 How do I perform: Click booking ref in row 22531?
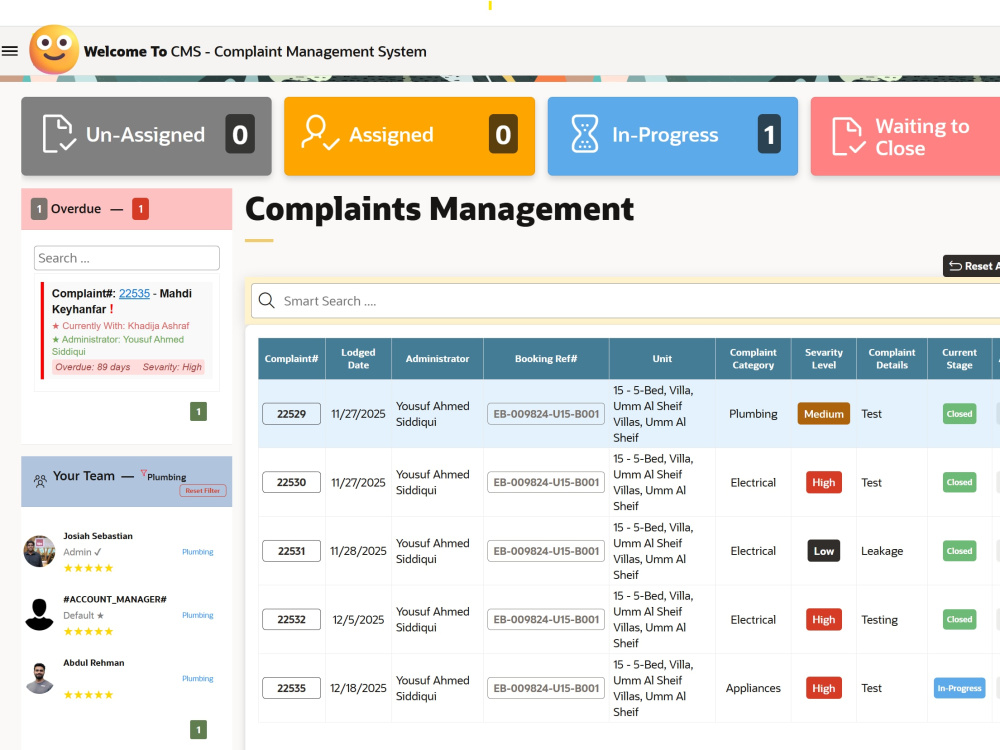546,551
